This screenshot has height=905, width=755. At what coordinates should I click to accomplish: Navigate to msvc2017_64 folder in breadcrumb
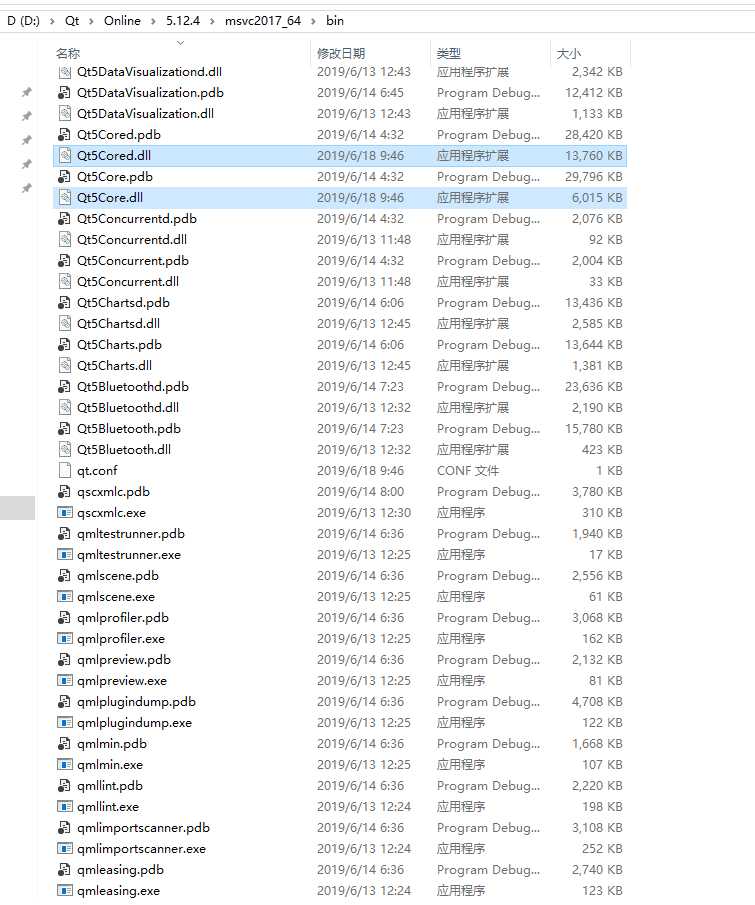click(263, 21)
